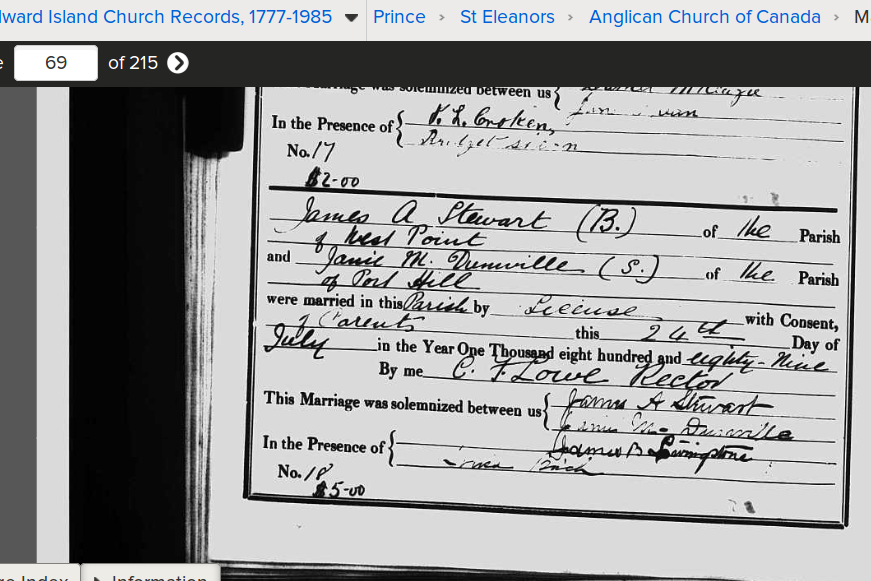
Task: Select Anglican Church of Canada breadcrumb
Action: coord(704,17)
